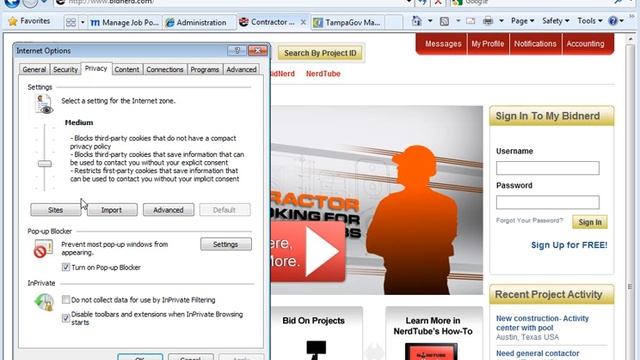
Task: Click the Print icon
Action: (488, 21)
